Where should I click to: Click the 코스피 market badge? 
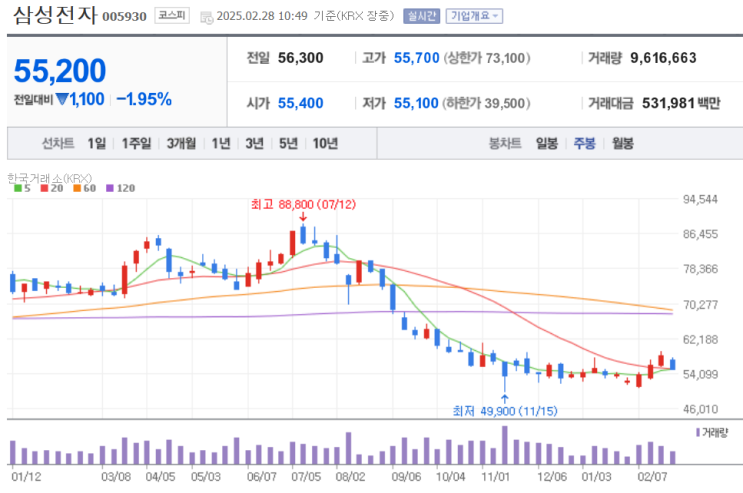click(172, 16)
